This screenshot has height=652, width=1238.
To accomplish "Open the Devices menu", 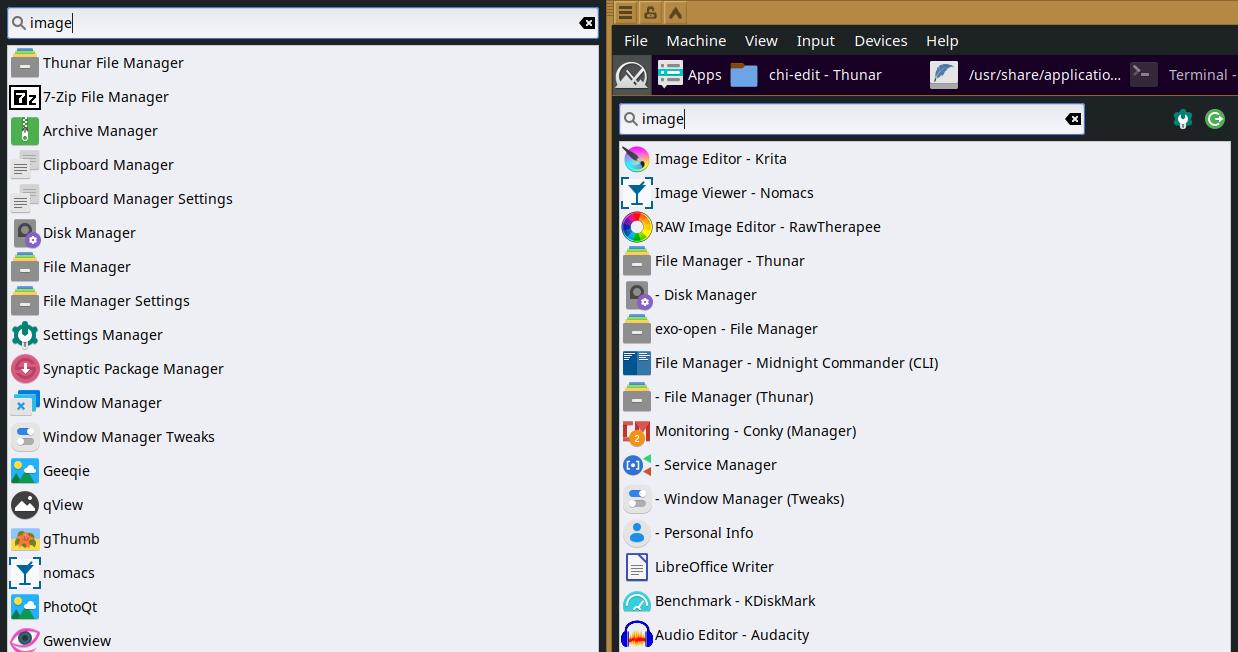I will point(881,41).
